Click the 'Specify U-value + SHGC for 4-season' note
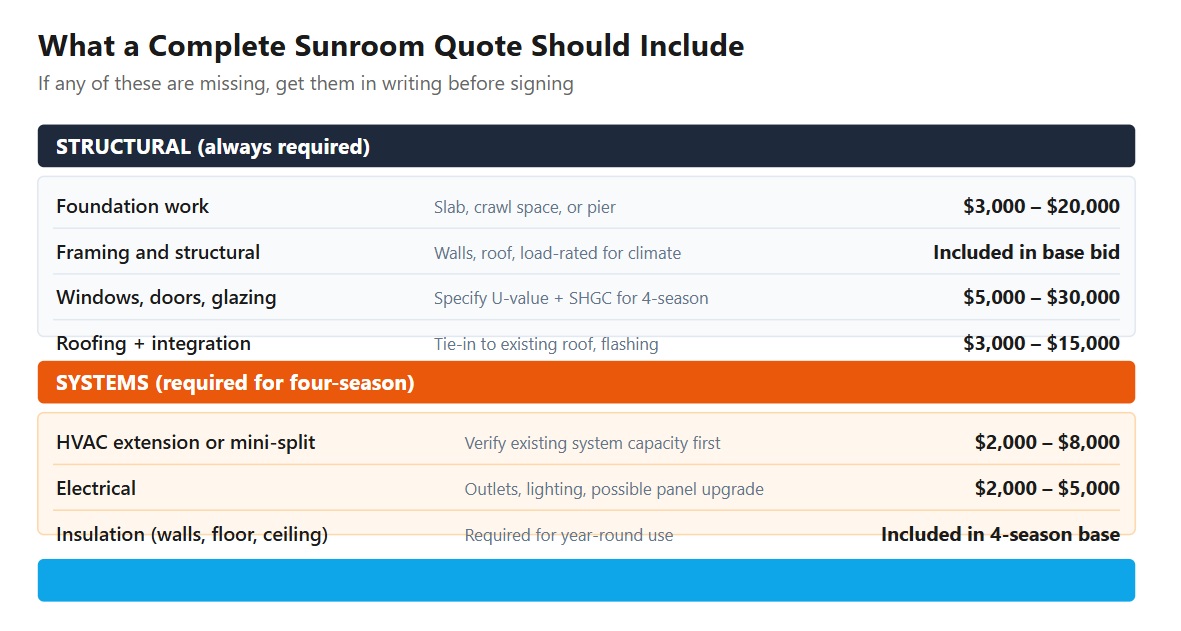 click(570, 299)
